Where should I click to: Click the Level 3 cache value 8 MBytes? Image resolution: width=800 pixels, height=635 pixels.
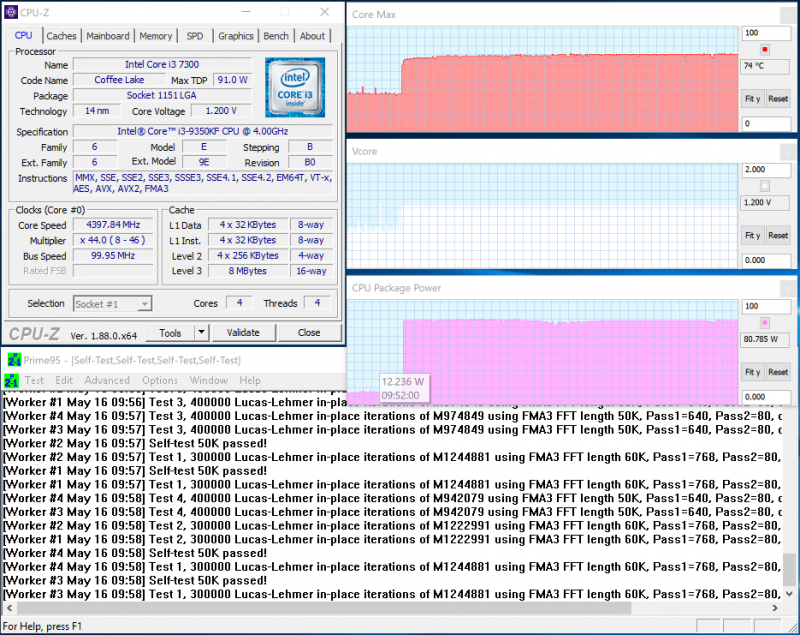(x=247, y=271)
